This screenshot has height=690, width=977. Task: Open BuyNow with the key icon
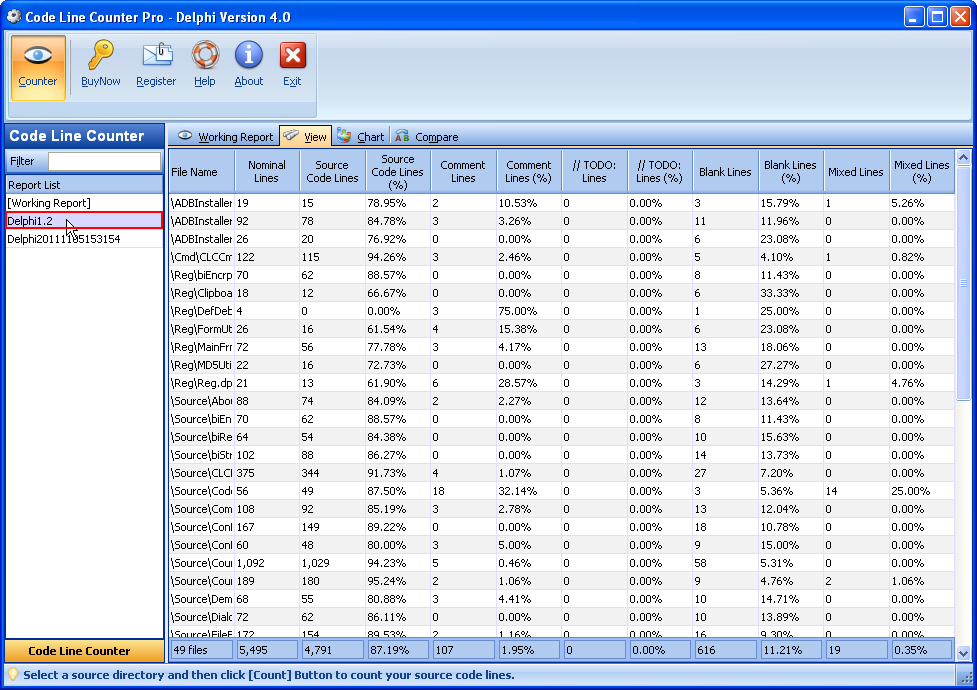(100, 57)
